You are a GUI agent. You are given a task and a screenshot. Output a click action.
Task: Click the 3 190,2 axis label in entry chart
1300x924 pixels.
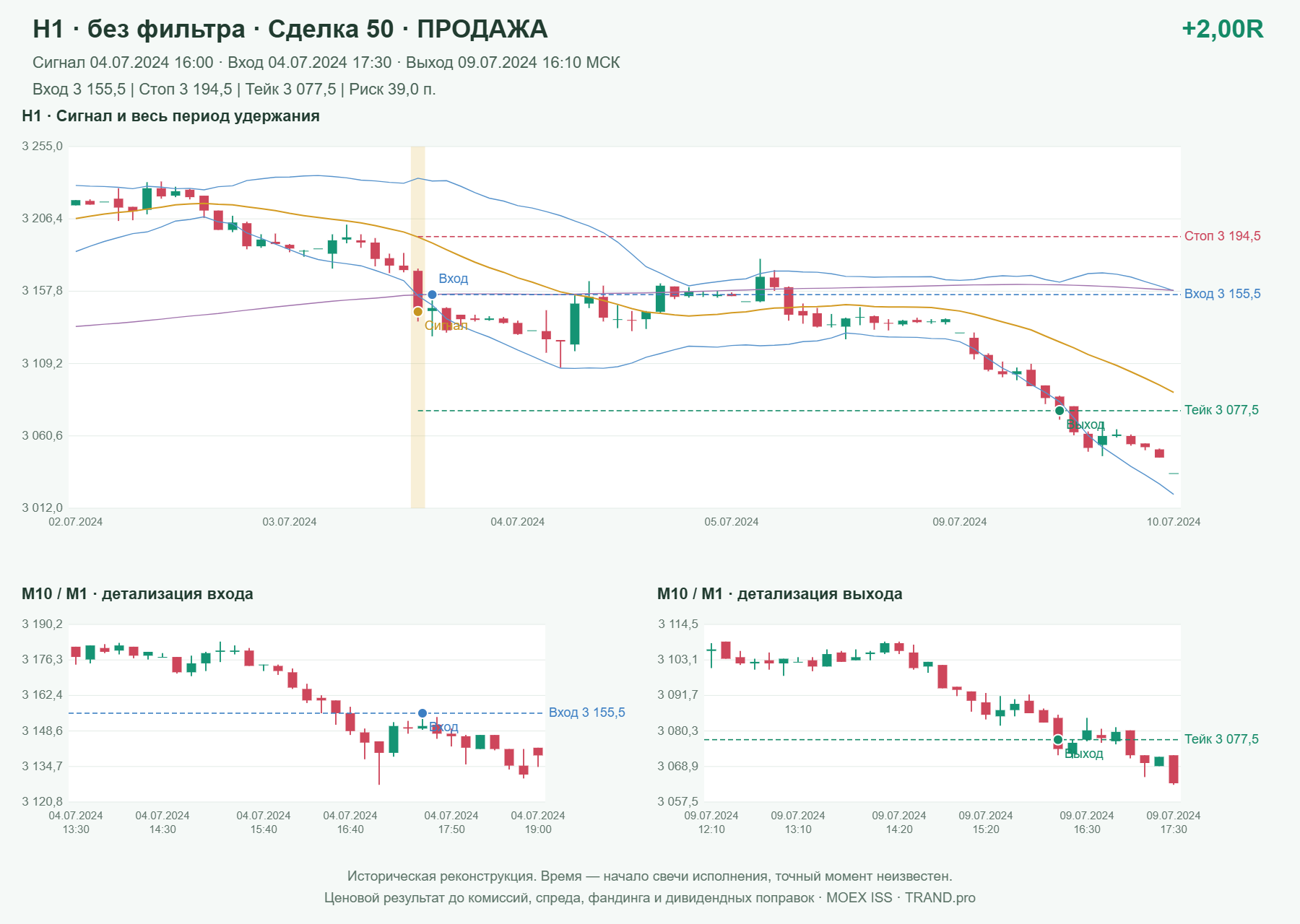[x=42, y=624]
